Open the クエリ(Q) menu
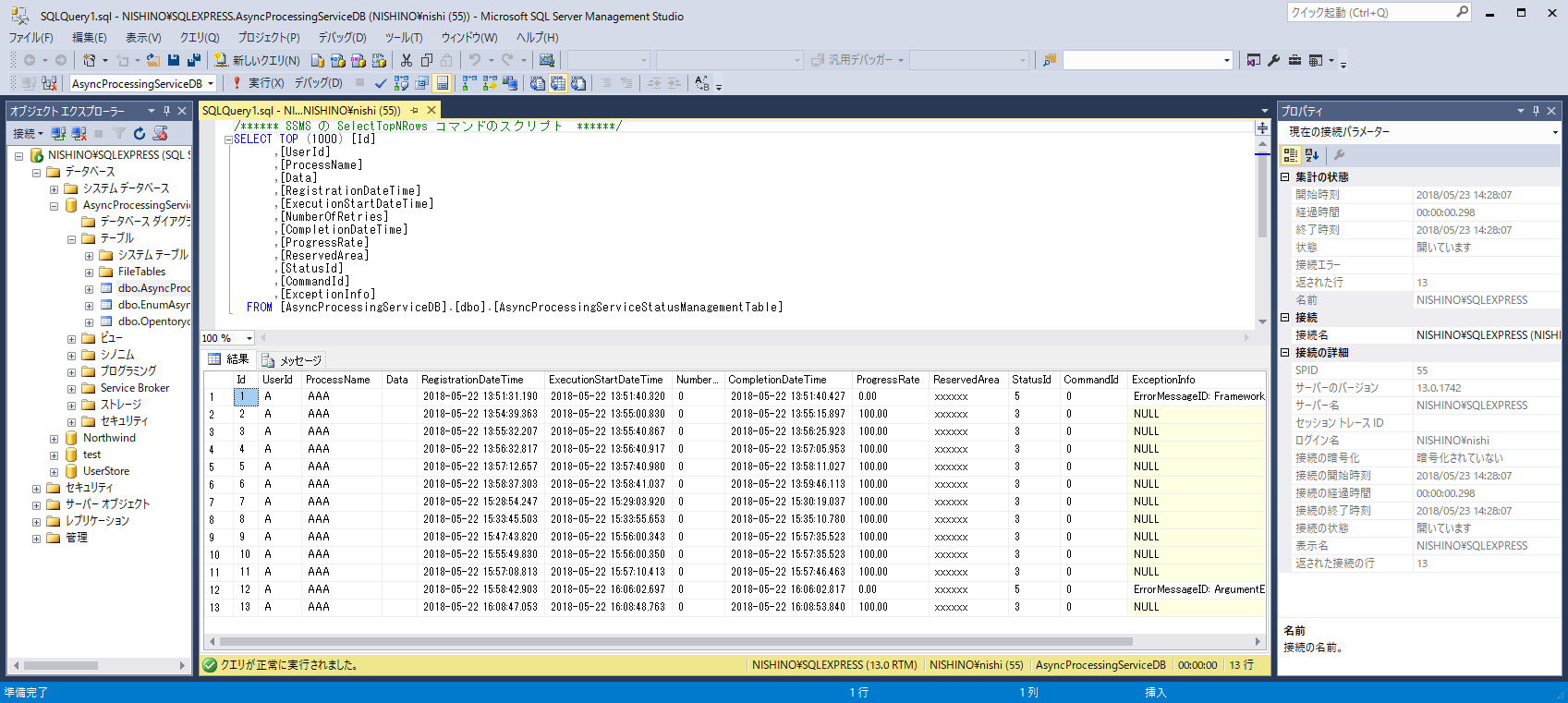1568x703 pixels. point(199,38)
